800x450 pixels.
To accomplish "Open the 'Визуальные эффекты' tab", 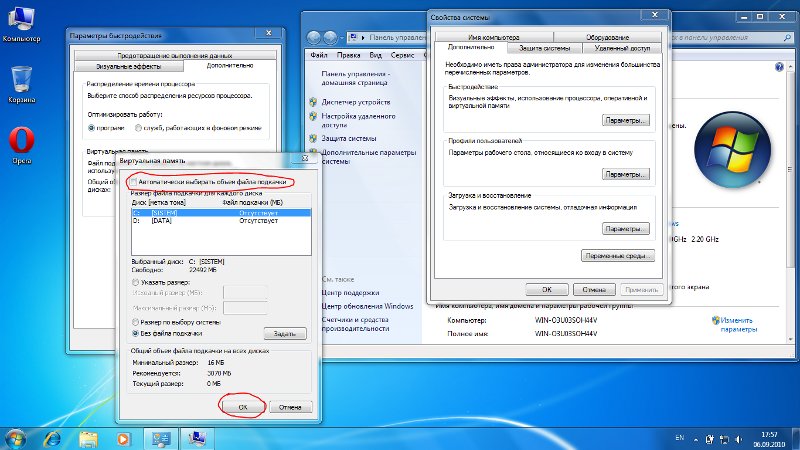I will pyautogui.click(x=123, y=66).
